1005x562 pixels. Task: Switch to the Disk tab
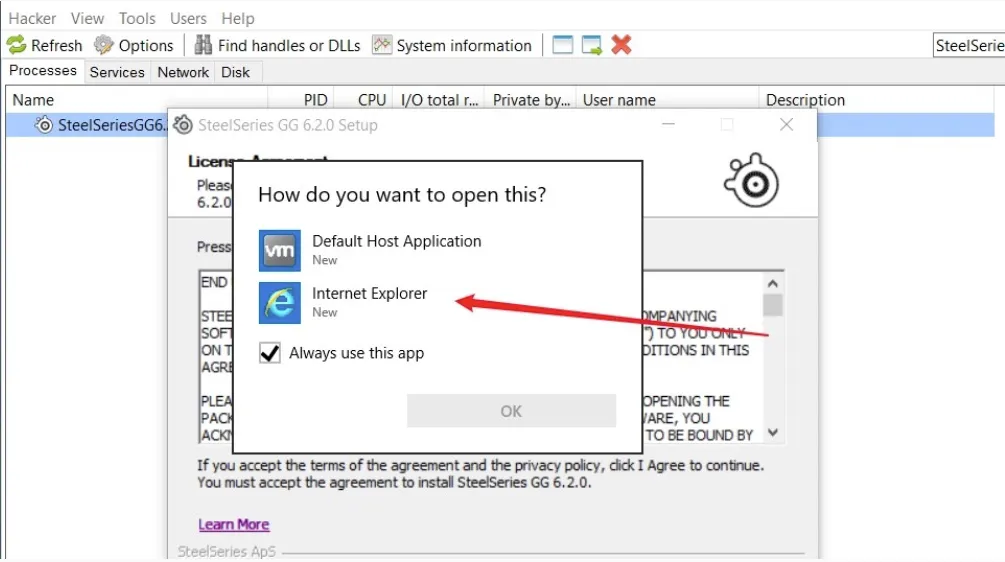click(235, 72)
